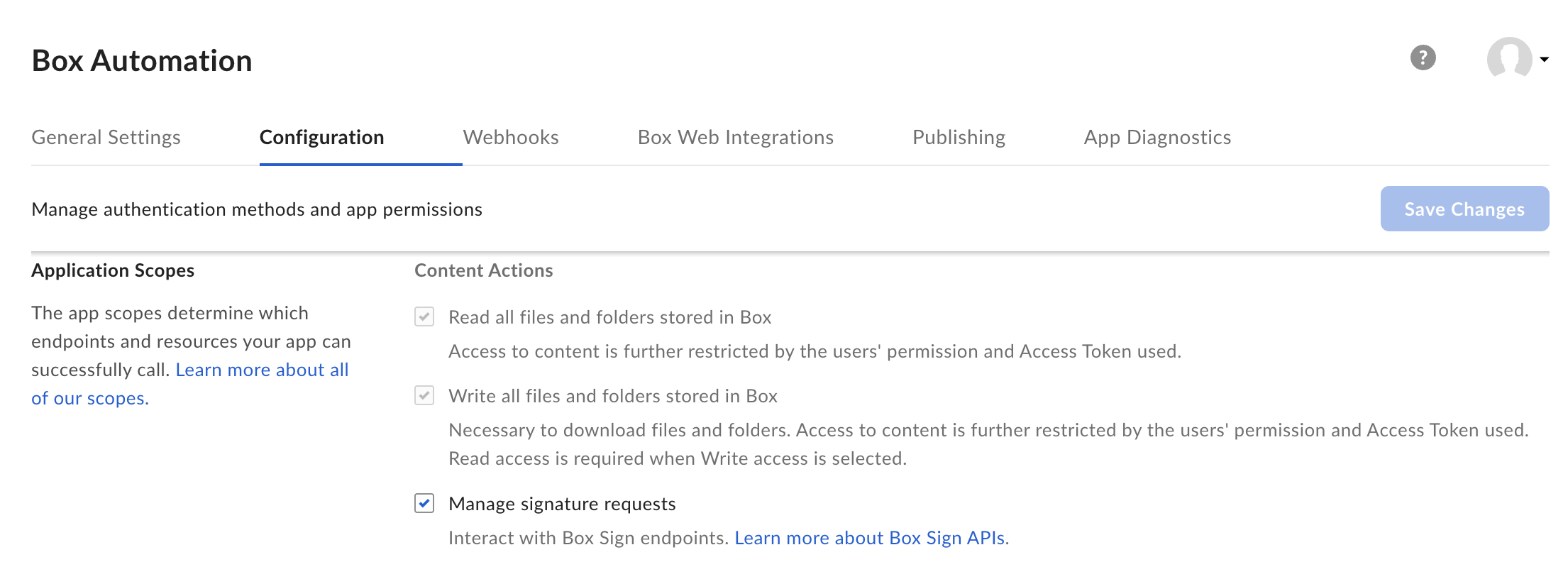The height and width of the screenshot is (562, 1568).
Task: Select the Configuration tab
Action: coord(322,137)
